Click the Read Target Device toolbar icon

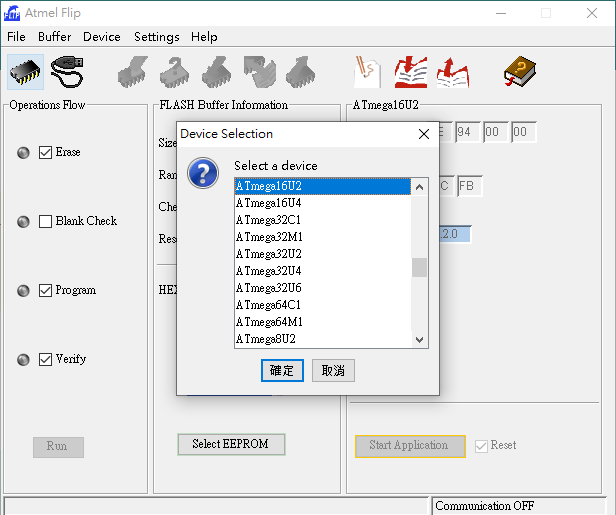[301, 72]
